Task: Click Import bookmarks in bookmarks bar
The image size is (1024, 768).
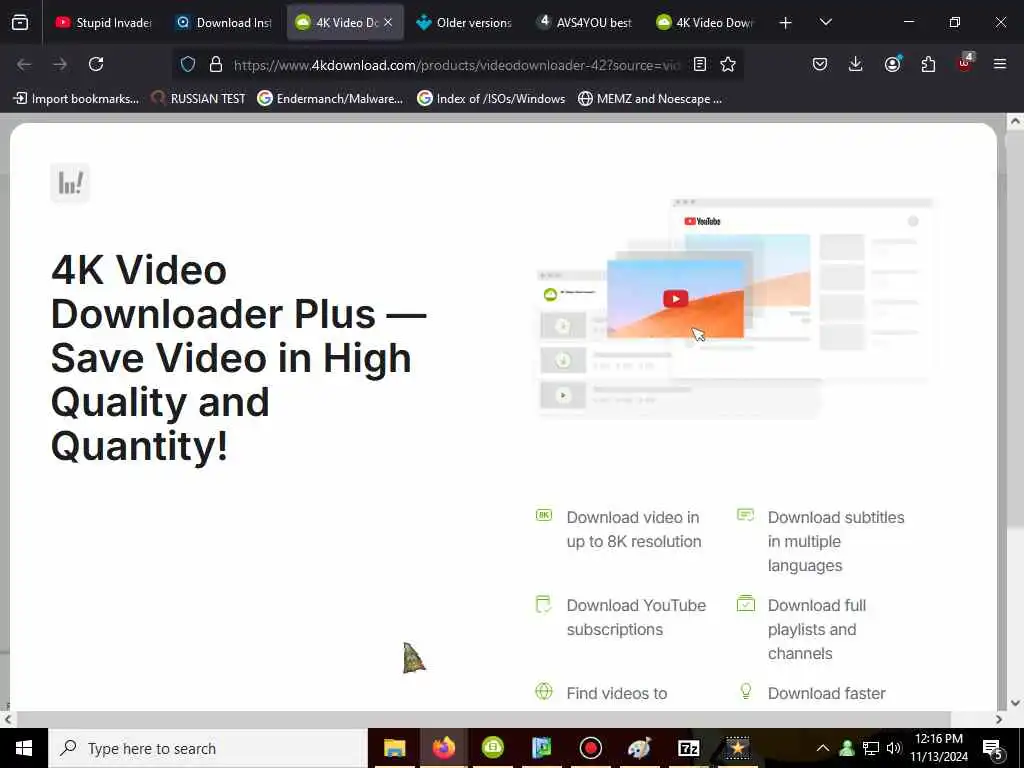Action: point(76,99)
